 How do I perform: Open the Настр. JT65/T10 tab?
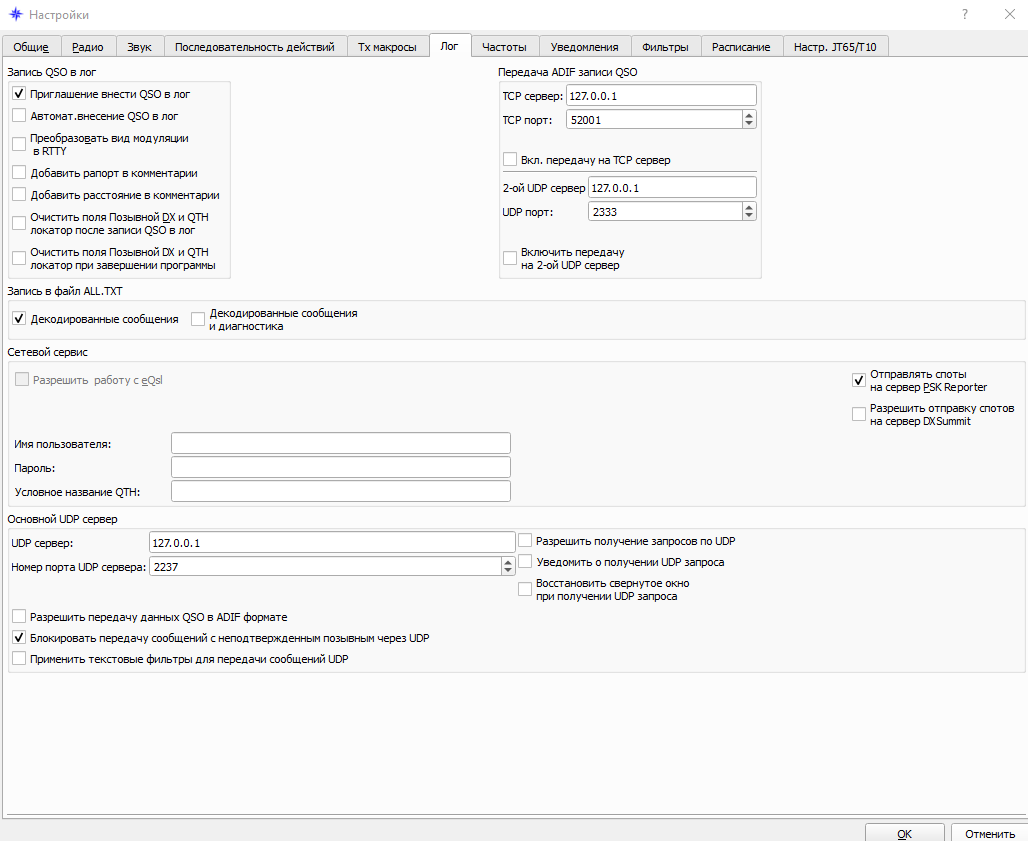[x=835, y=47]
